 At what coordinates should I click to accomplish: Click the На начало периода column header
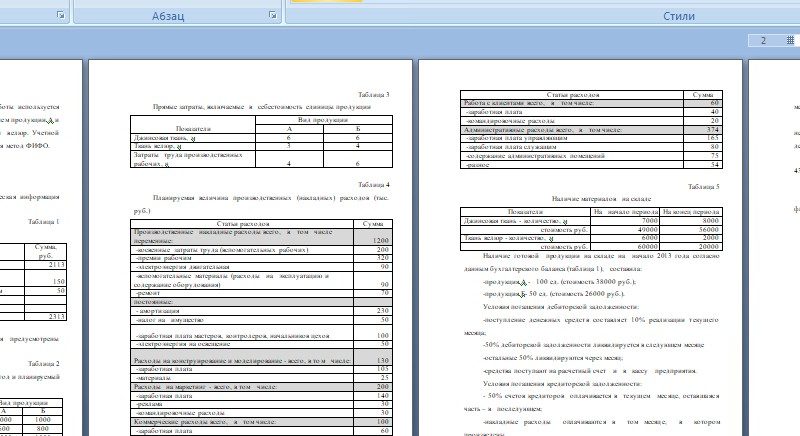point(626,212)
